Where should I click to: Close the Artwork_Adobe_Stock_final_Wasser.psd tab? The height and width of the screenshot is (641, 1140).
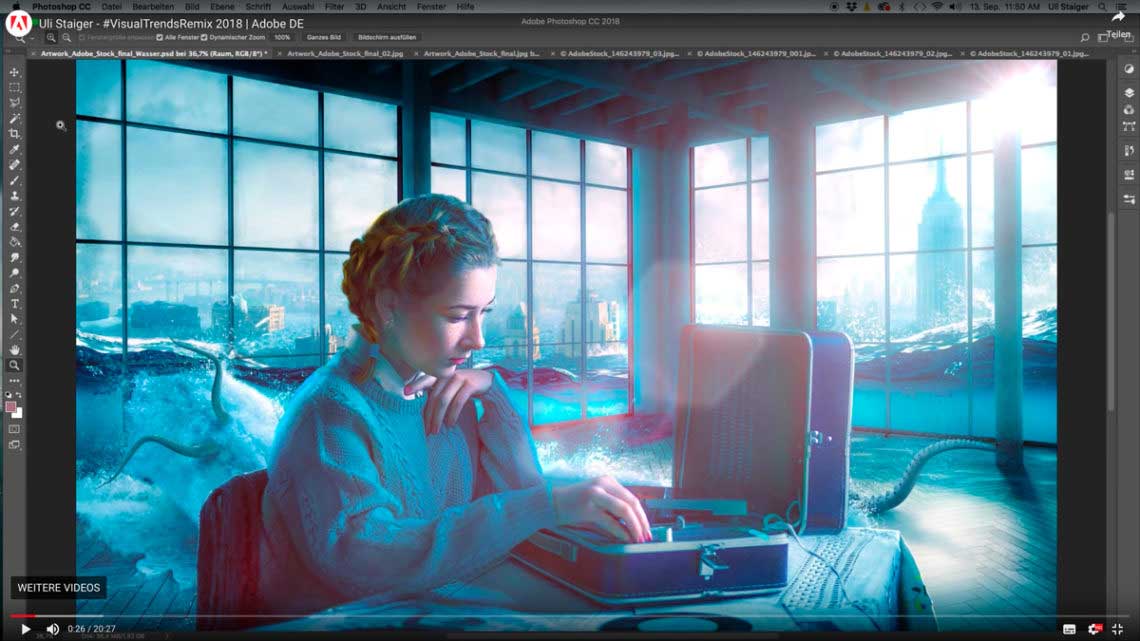coord(33,54)
